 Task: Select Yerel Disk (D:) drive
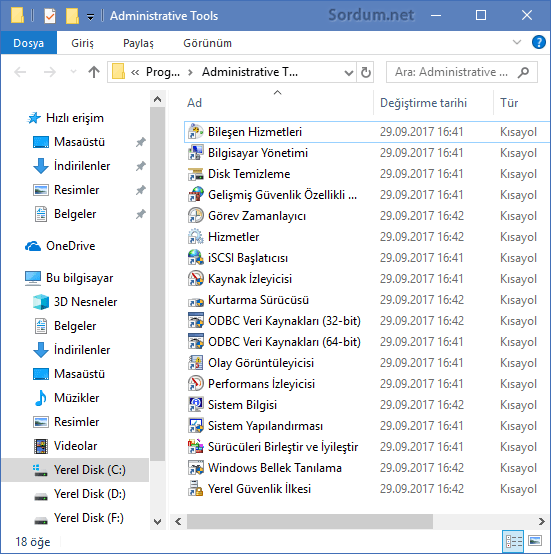(x=79, y=494)
